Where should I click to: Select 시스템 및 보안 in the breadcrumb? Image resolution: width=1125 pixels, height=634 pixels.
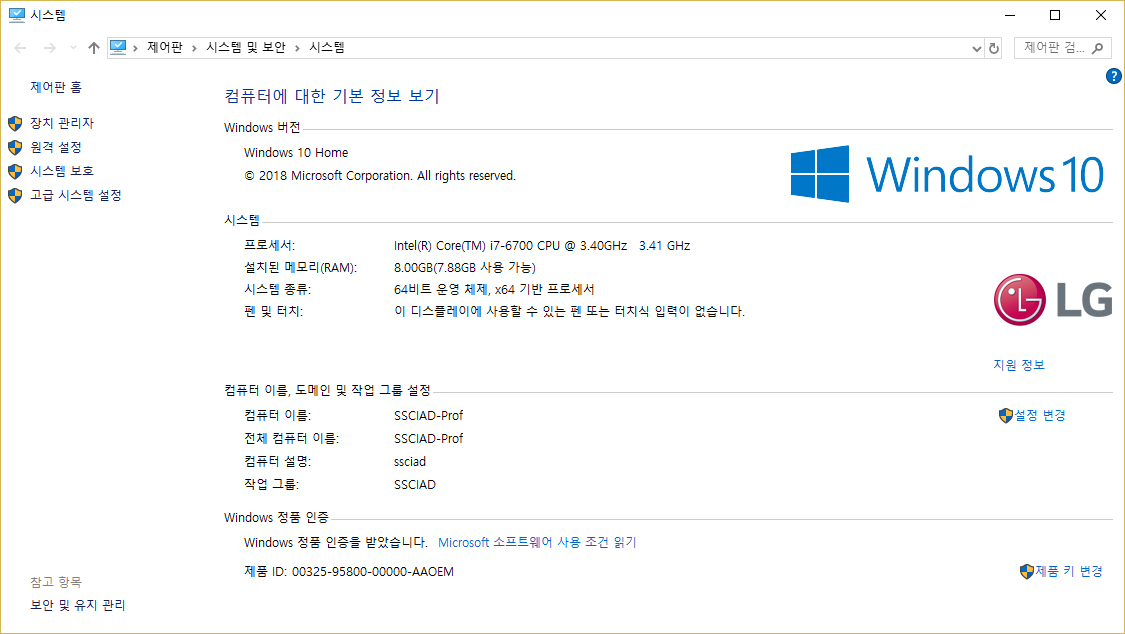click(x=245, y=48)
